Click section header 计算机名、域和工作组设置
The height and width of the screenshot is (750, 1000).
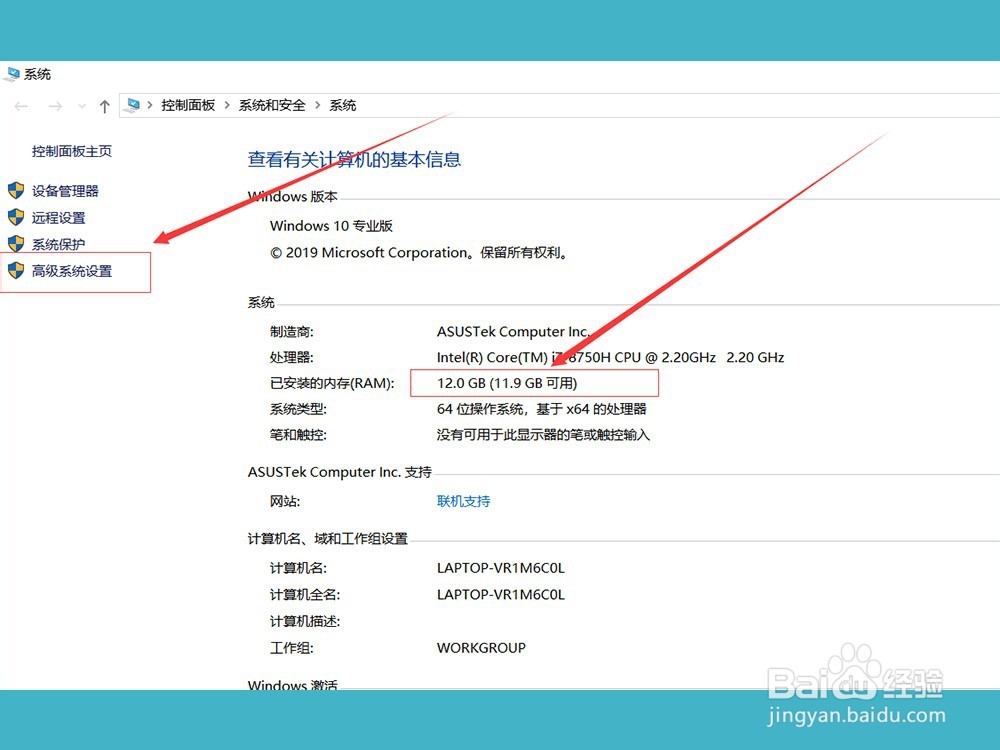tap(328, 539)
